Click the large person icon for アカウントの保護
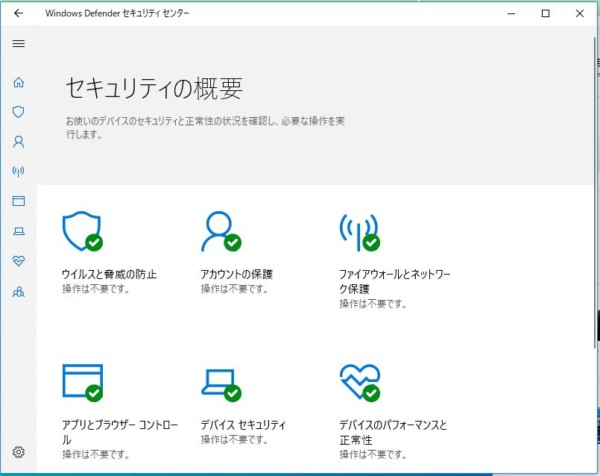Screen dimensions: 600x476 click(x=221, y=231)
